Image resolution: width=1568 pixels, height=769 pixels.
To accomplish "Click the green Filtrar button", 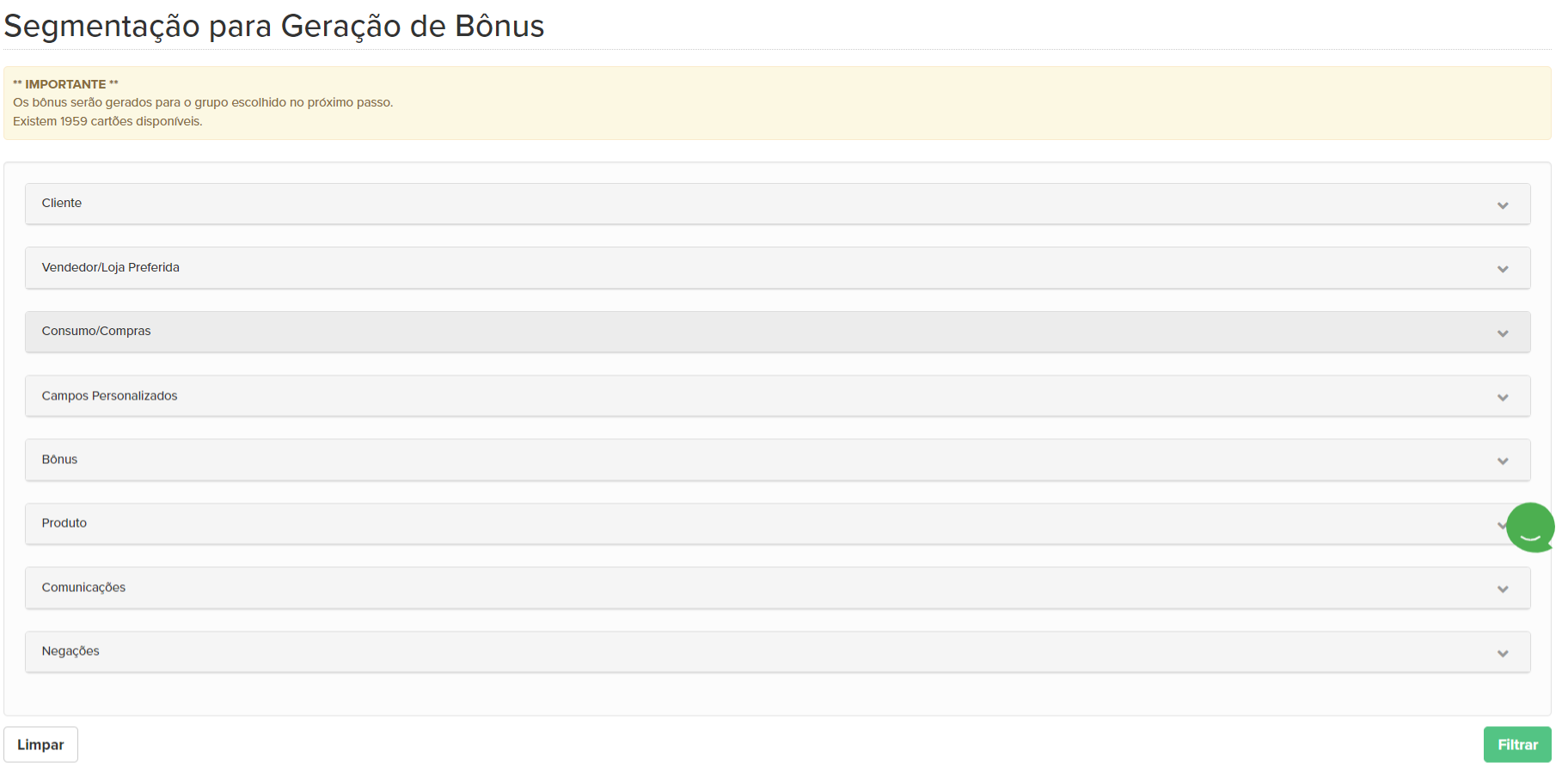I will click(x=1517, y=745).
